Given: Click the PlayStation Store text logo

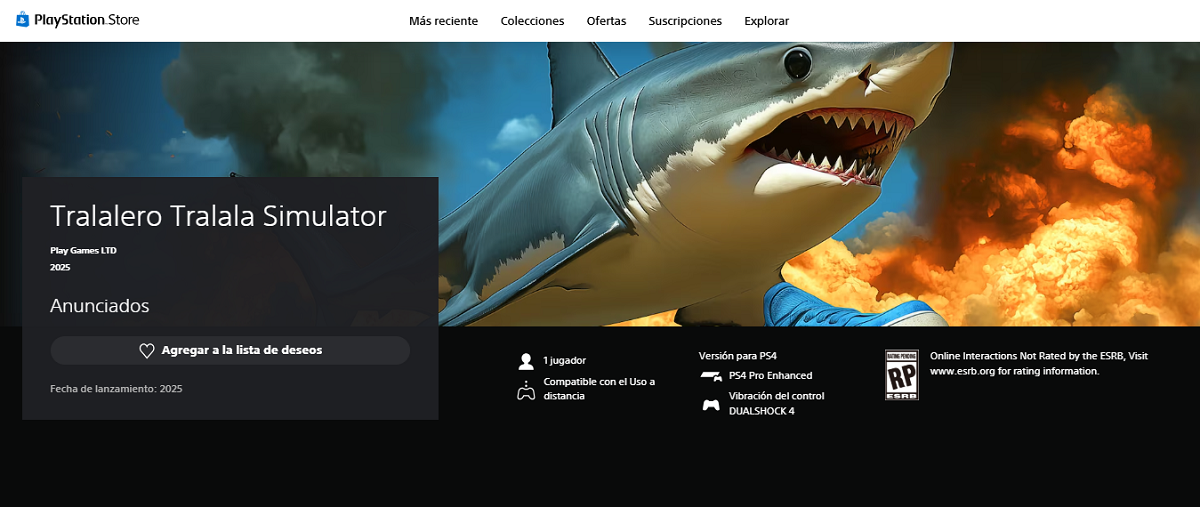Looking at the screenshot, I should coord(86,20).
